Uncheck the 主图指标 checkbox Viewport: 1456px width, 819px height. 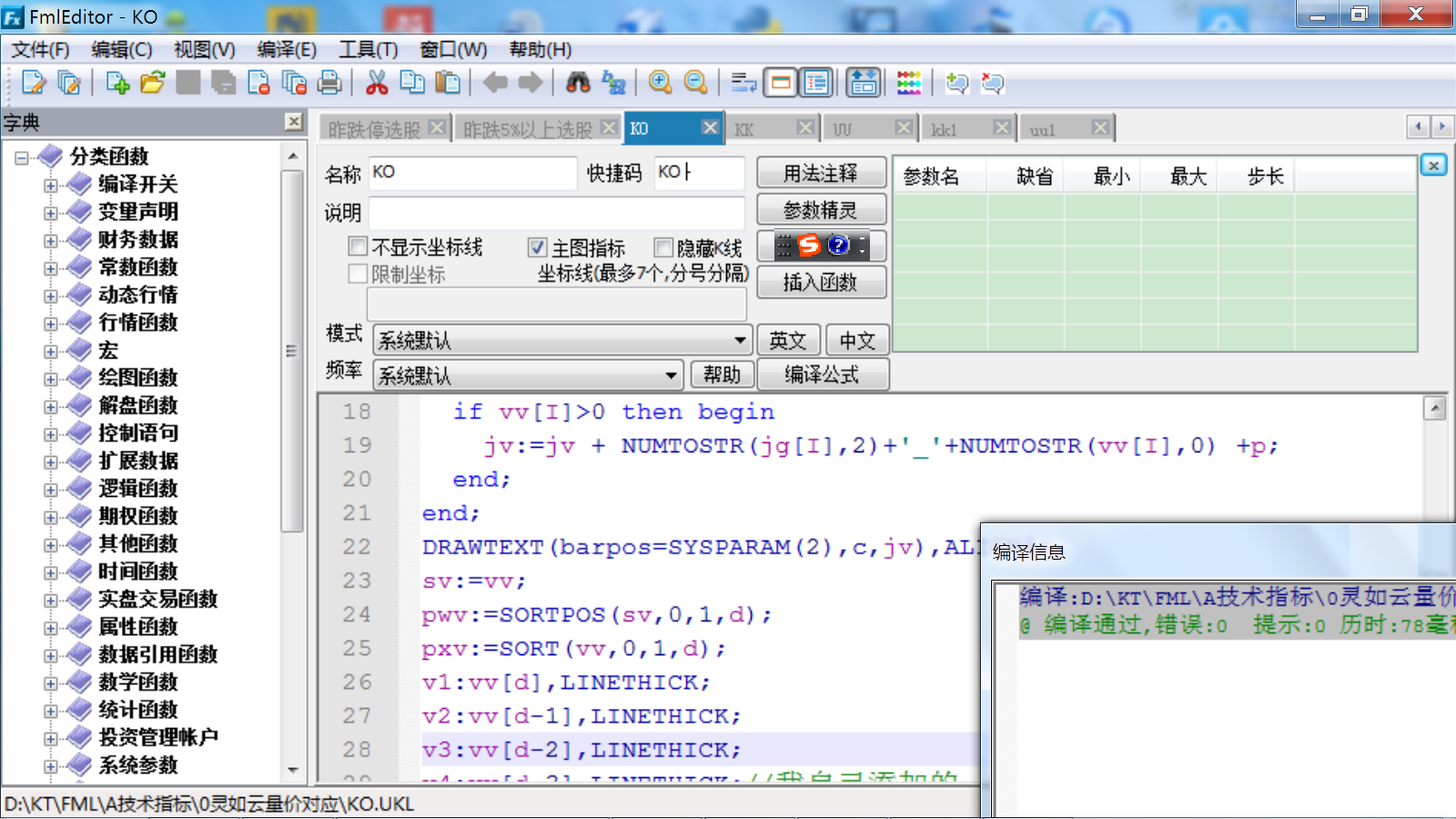pyautogui.click(x=538, y=247)
